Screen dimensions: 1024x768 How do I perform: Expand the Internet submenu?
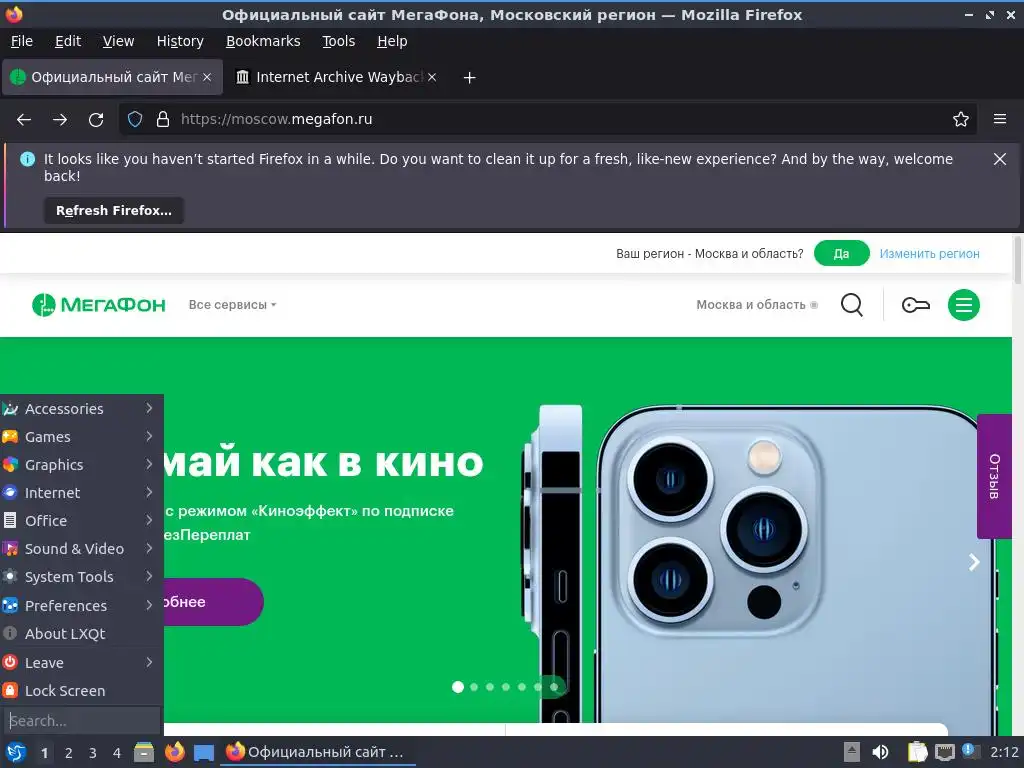80,493
